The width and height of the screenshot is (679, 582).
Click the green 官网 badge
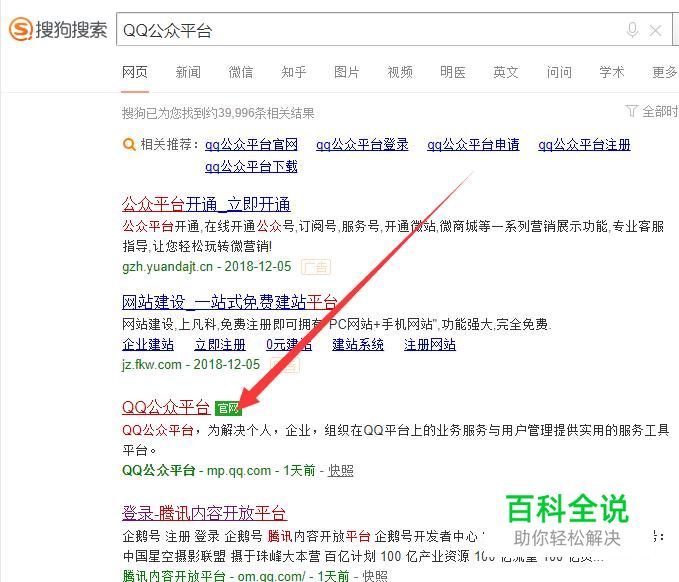tap(228, 408)
